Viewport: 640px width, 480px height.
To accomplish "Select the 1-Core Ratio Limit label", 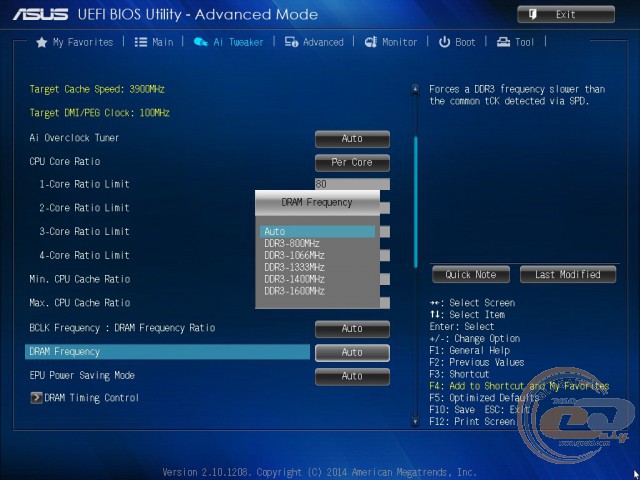I will (x=84, y=184).
